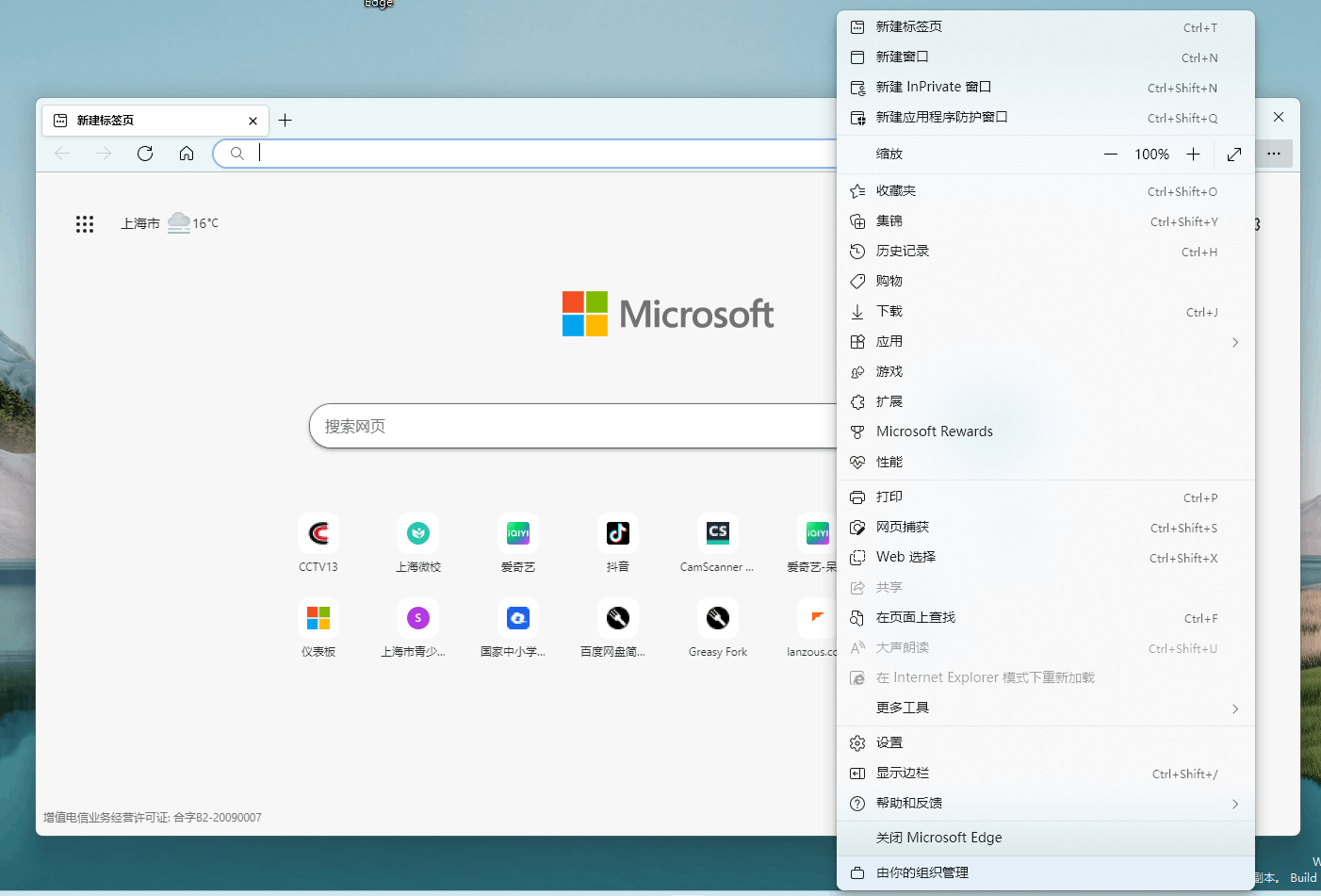
Task: Click the 上海市 weather location text
Action: coord(140,224)
